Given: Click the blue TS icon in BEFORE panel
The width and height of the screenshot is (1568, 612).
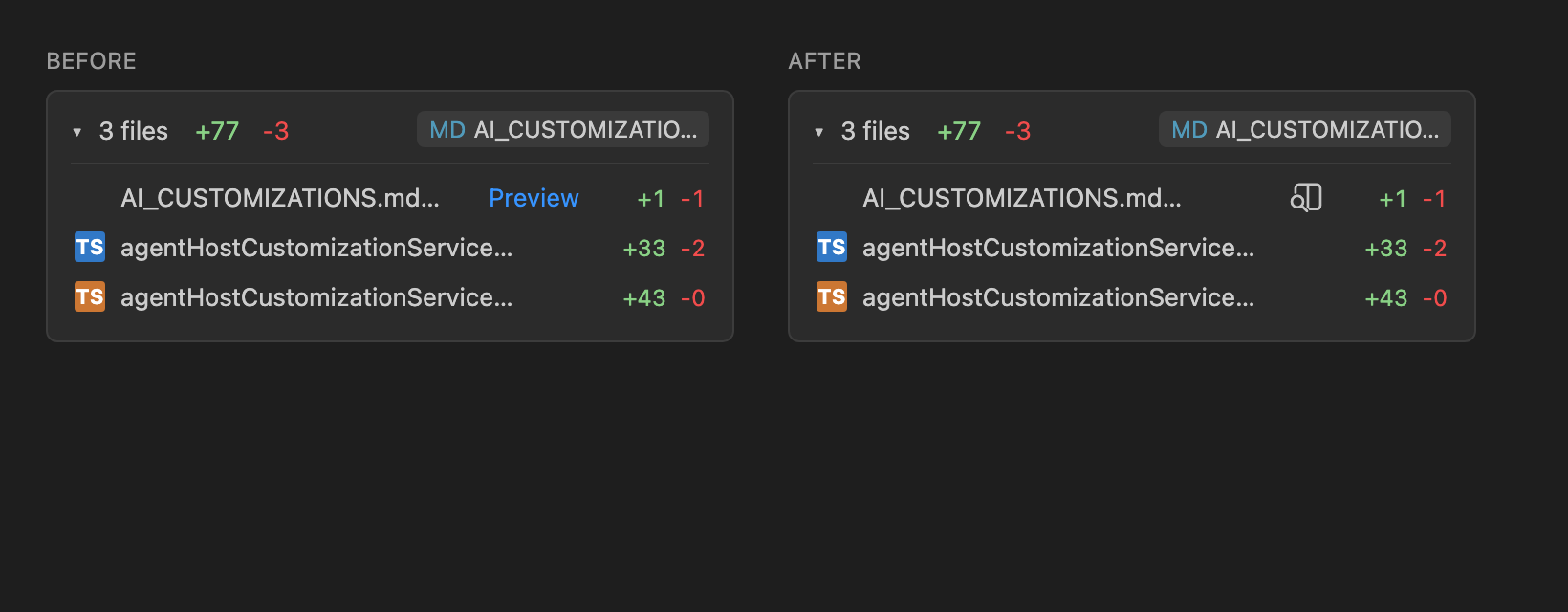Looking at the screenshot, I should [x=90, y=248].
